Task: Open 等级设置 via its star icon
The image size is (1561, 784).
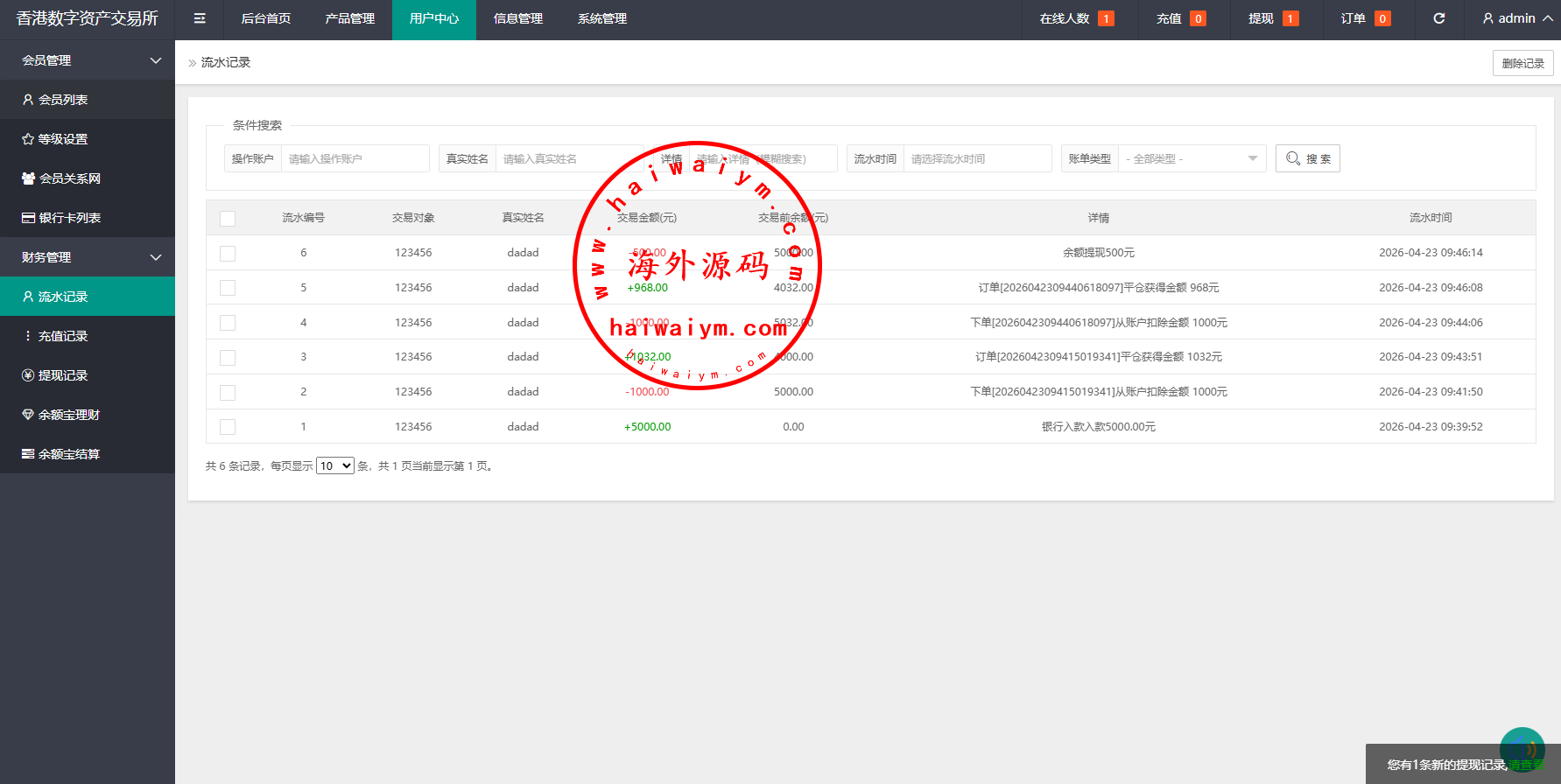Action: tap(28, 139)
